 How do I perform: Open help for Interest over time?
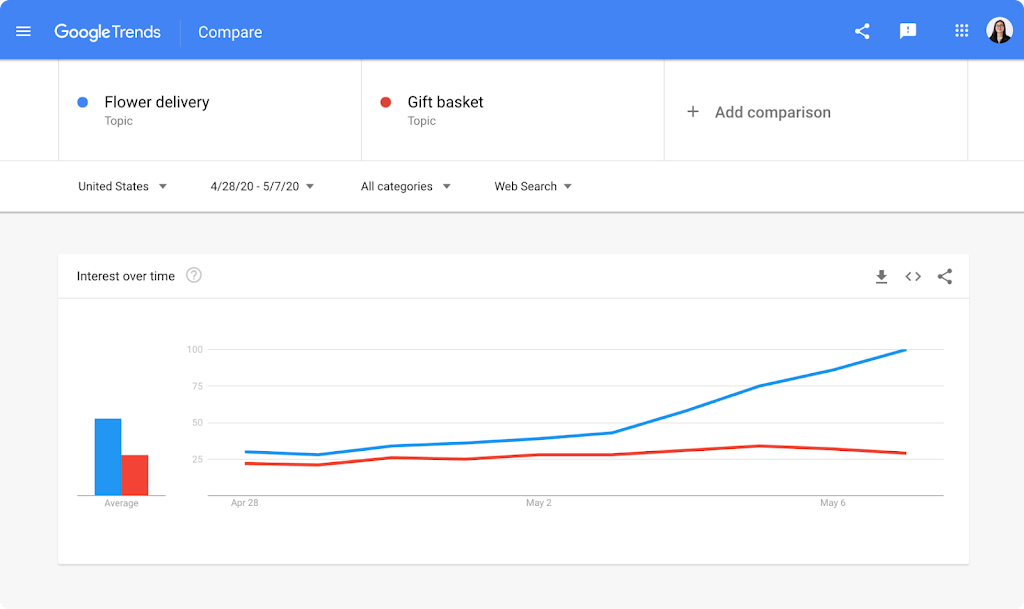[x=194, y=275]
